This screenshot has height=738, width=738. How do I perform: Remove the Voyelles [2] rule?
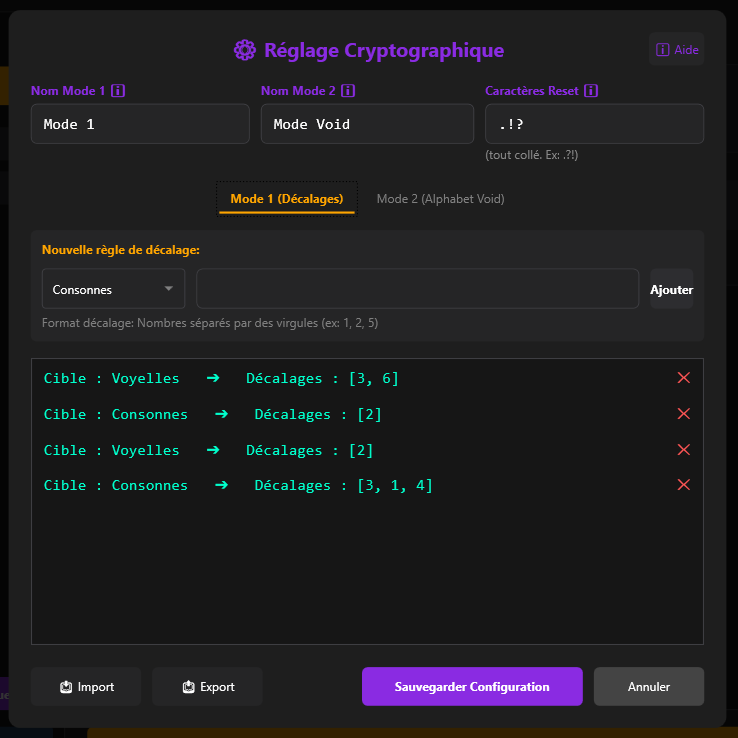tap(684, 450)
